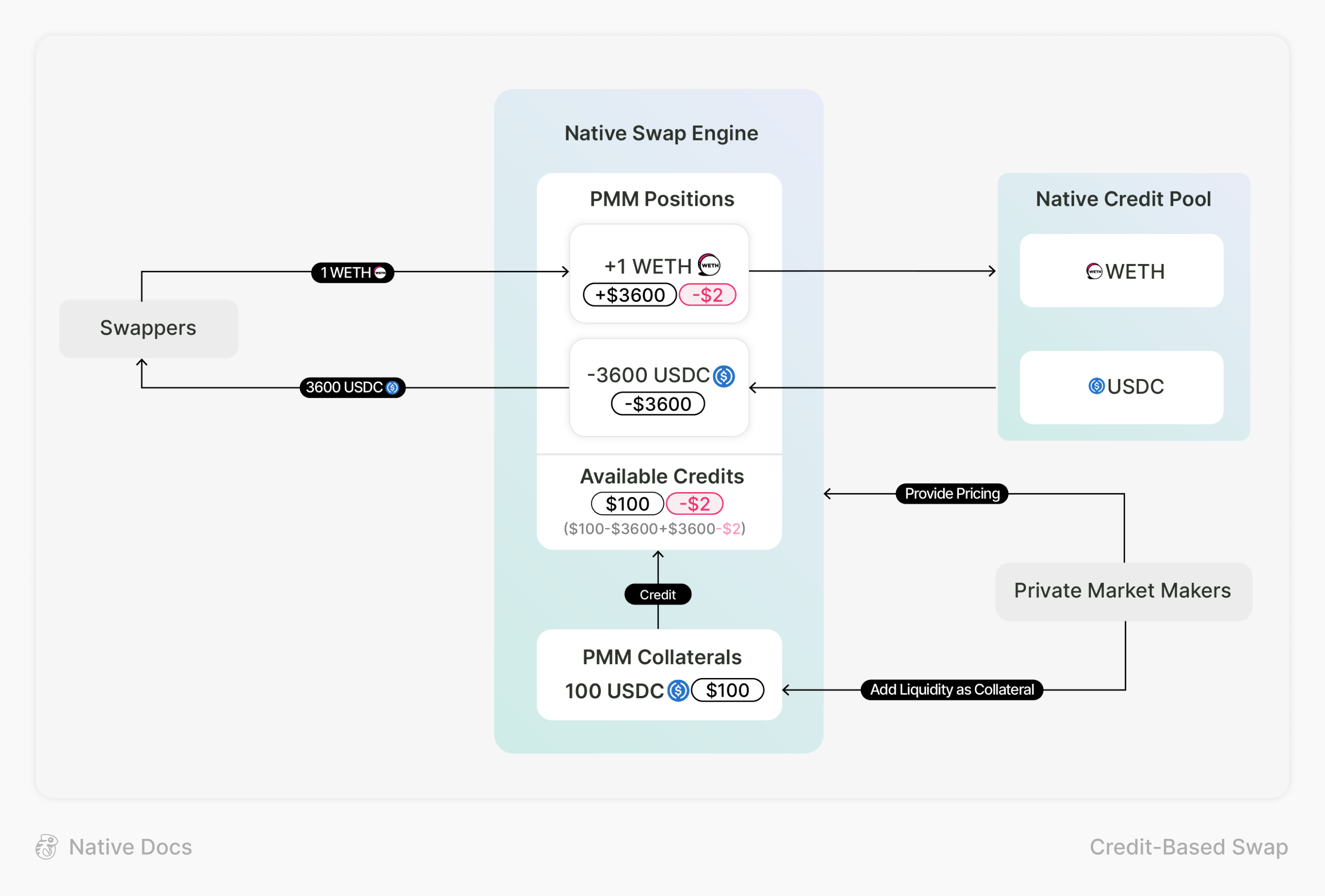The width and height of the screenshot is (1325, 896).
Task: Click the WETH icon in the 1 WETH pill
Action: coord(380,273)
